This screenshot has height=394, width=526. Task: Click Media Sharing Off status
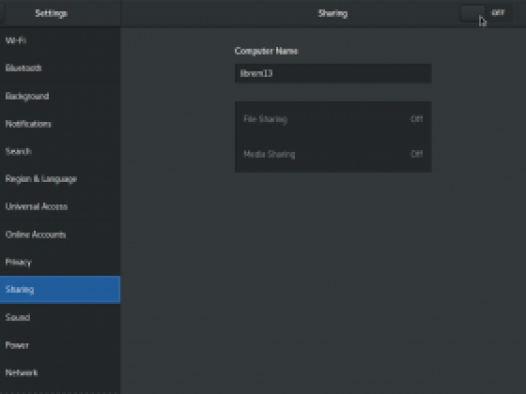tap(417, 154)
